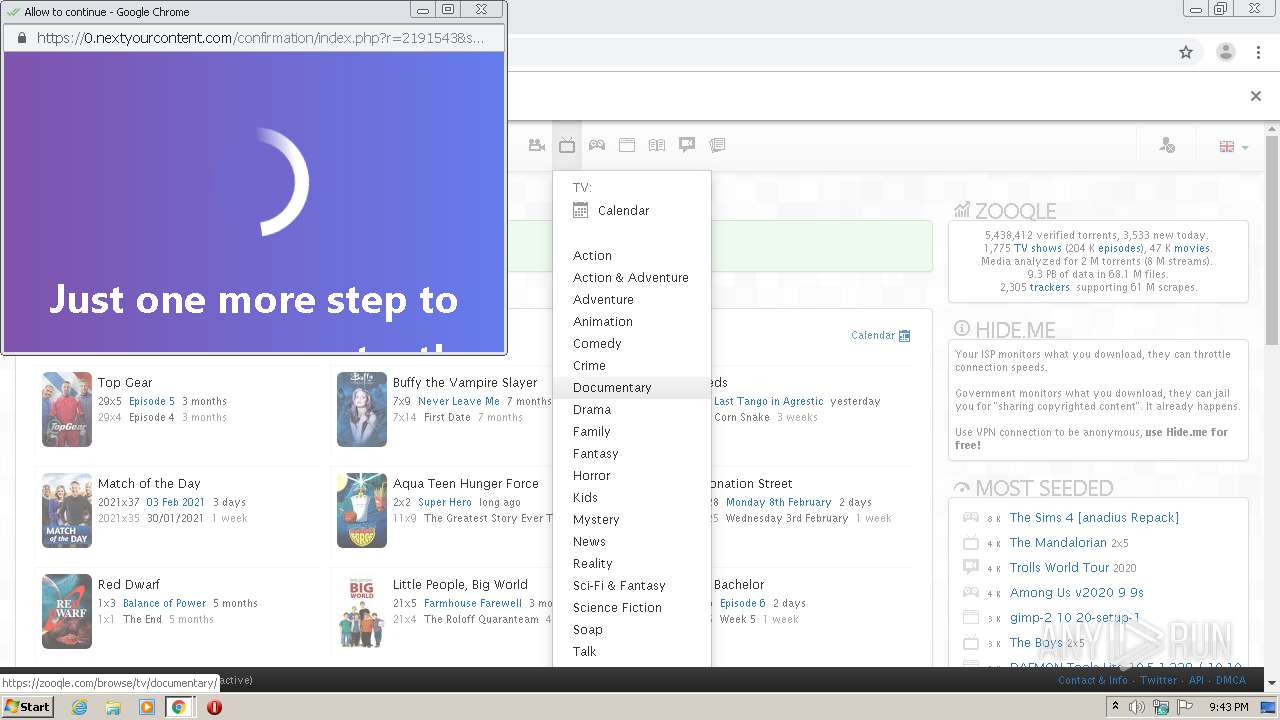The width and height of the screenshot is (1280, 720).
Task: Open Among Us v2020 9 9s link
Action: pyautogui.click(x=1076, y=593)
